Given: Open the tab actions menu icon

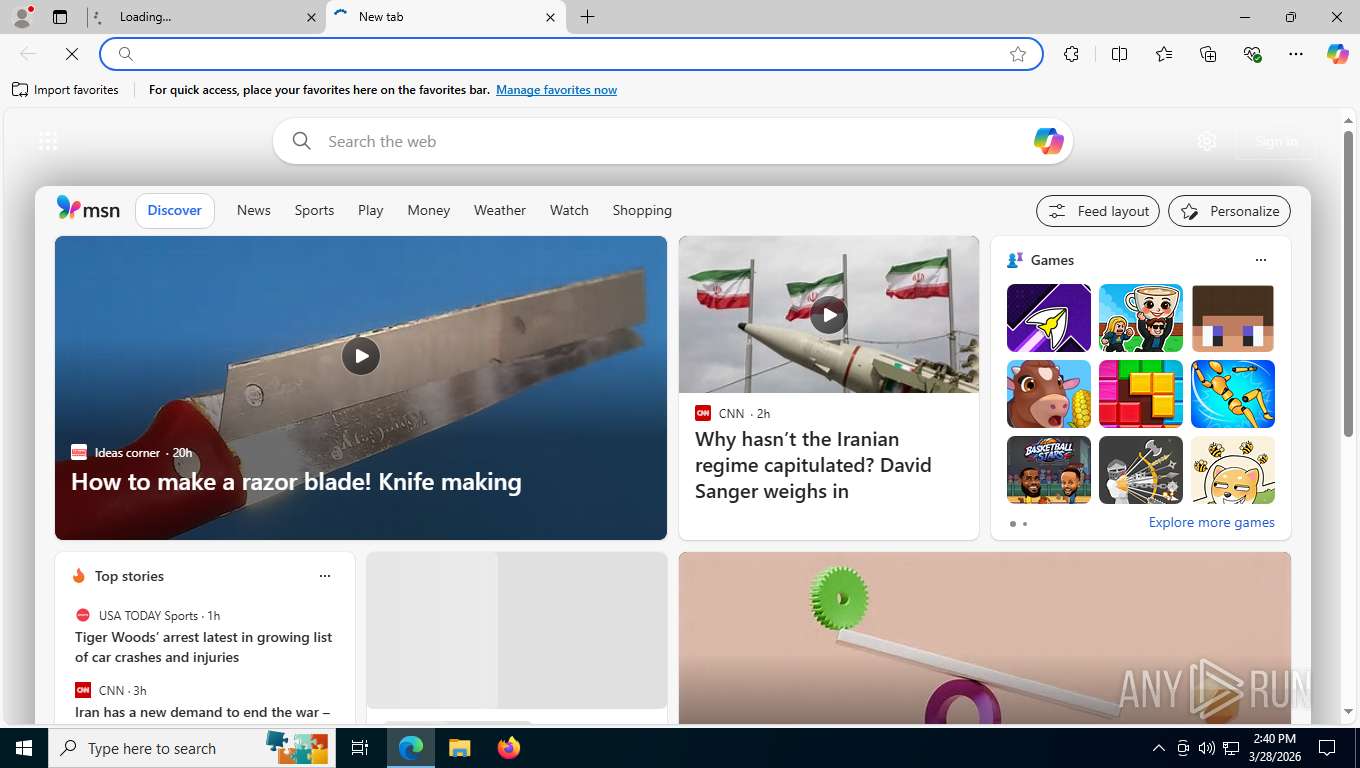Looking at the screenshot, I should [60, 17].
